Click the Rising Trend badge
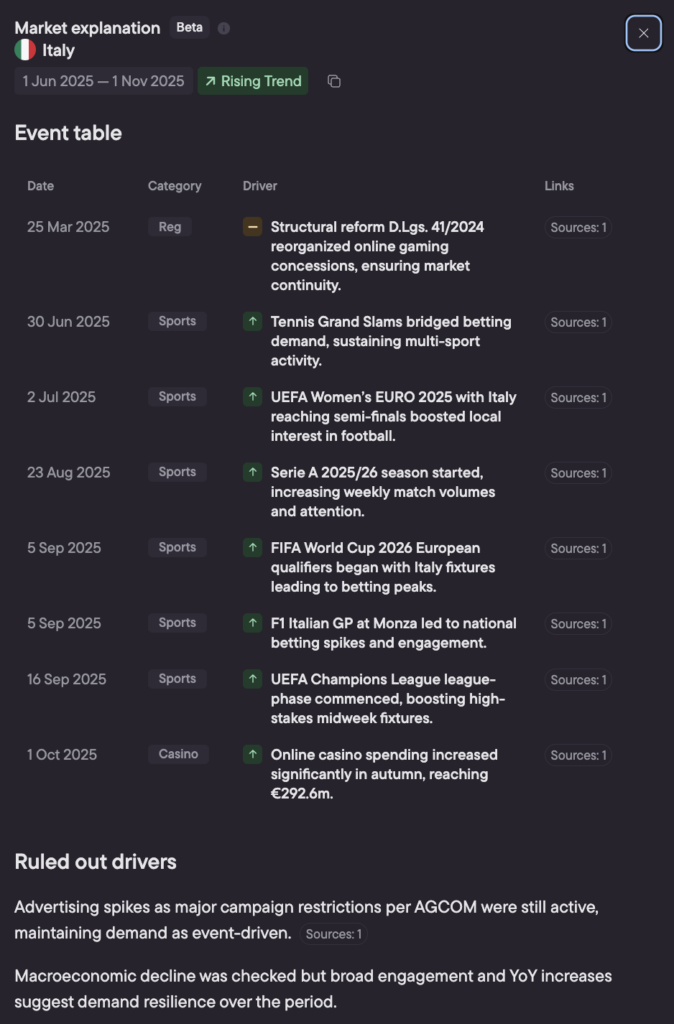The width and height of the screenshot is (674, 1024). 253,81
